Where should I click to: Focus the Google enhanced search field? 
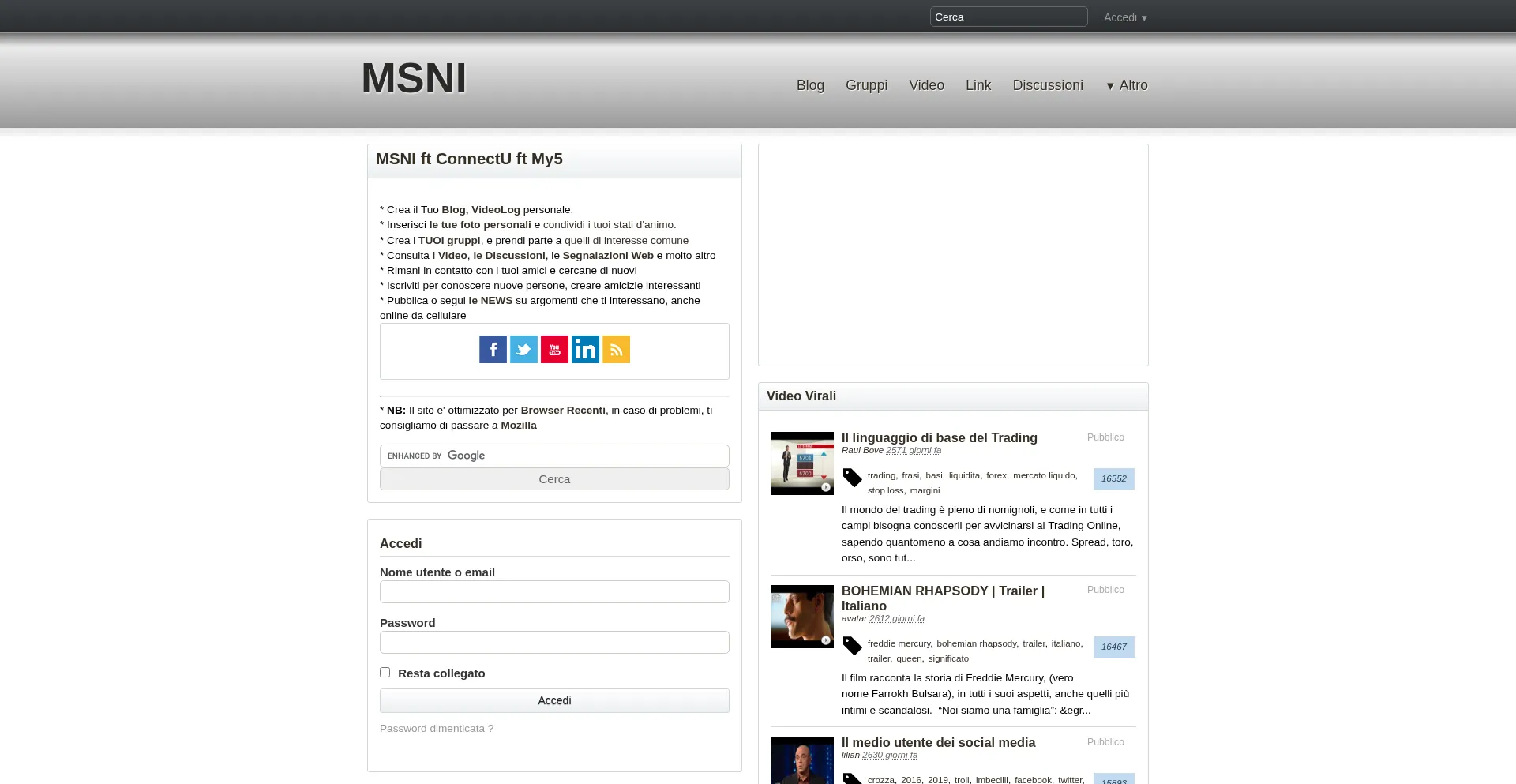point(554,456)
